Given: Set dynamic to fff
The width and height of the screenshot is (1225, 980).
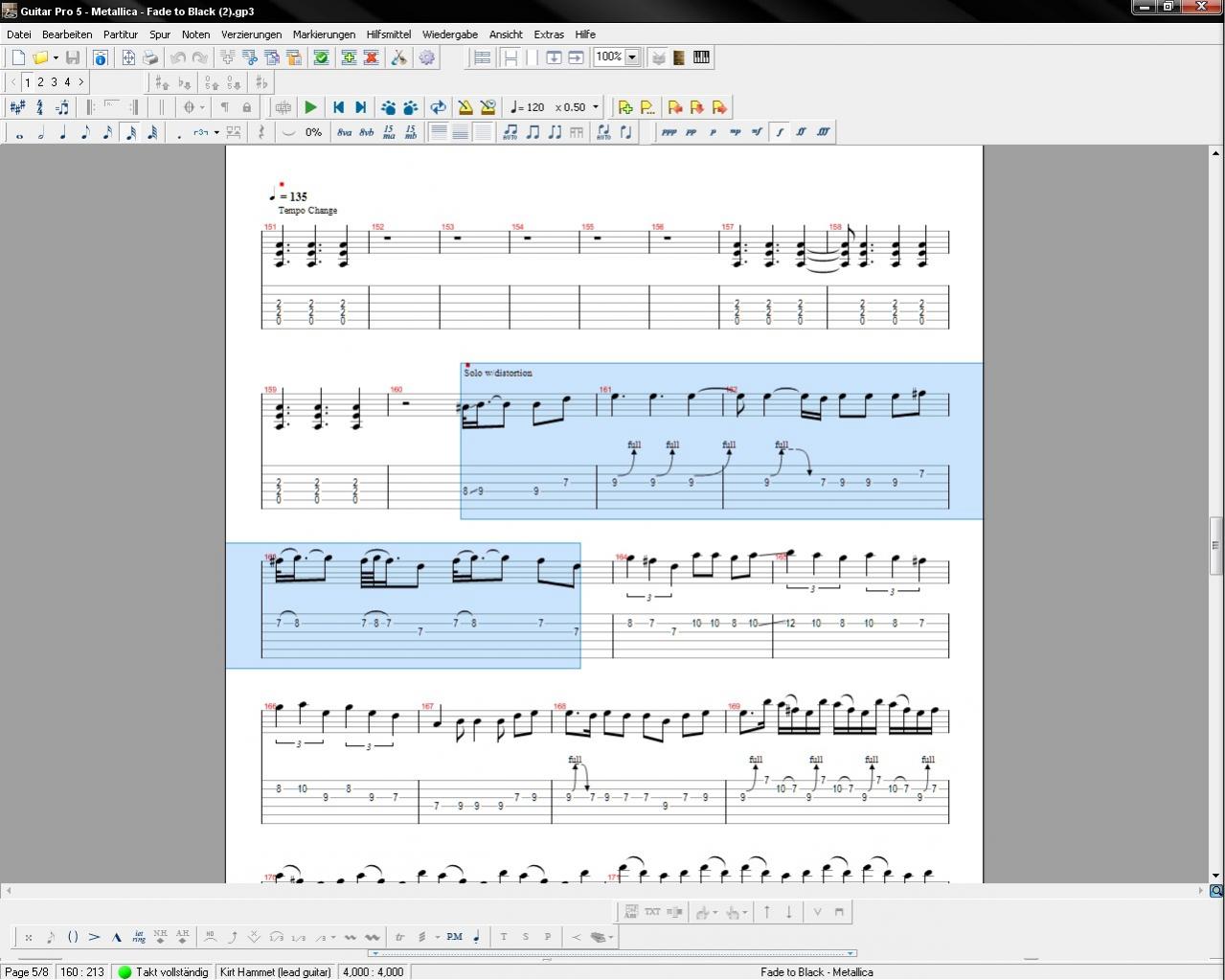Looking at the screenshot, I should (823, 132).
